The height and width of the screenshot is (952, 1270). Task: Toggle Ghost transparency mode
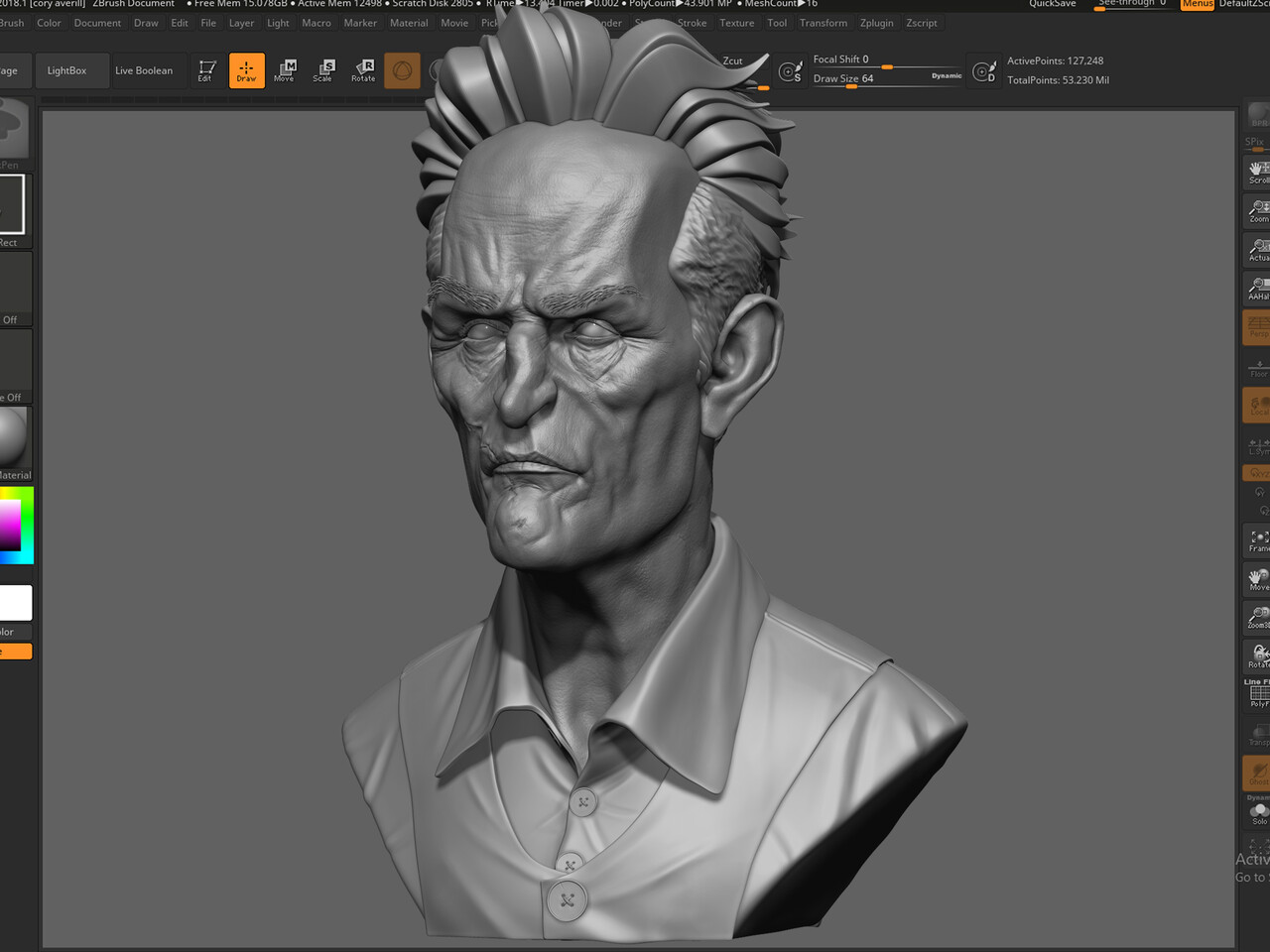1258,773
